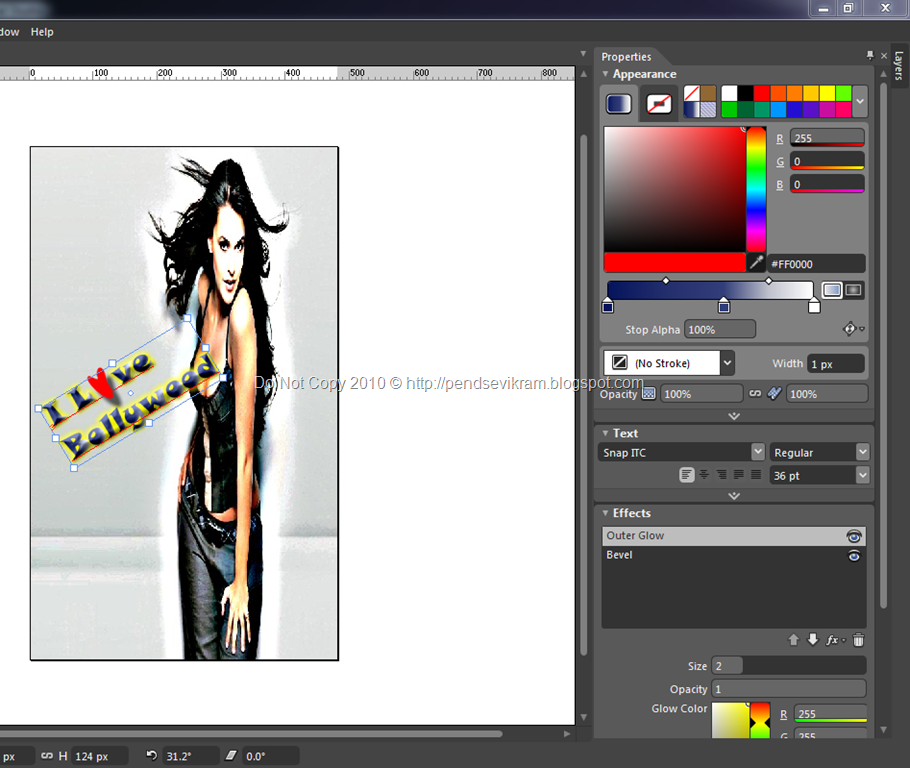
Task: Choose the solid brown fill swatch type
Action: pyautogui.click(x=708, y=93)
